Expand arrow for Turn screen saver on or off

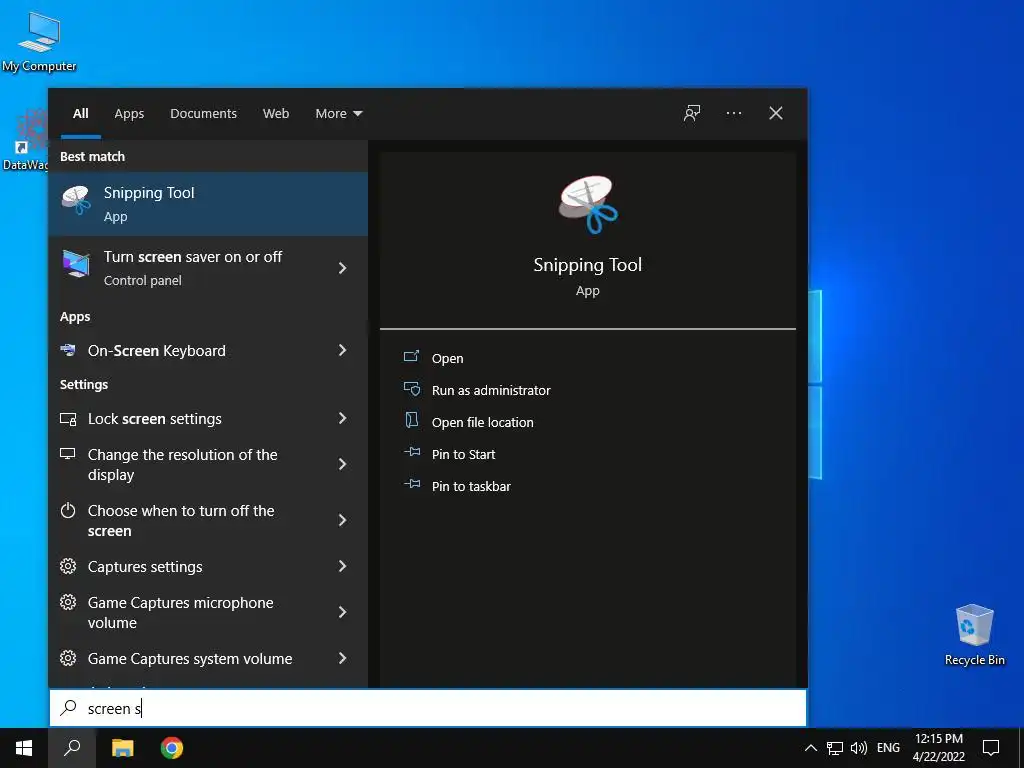pyautogui.click(x=342, y=268)
